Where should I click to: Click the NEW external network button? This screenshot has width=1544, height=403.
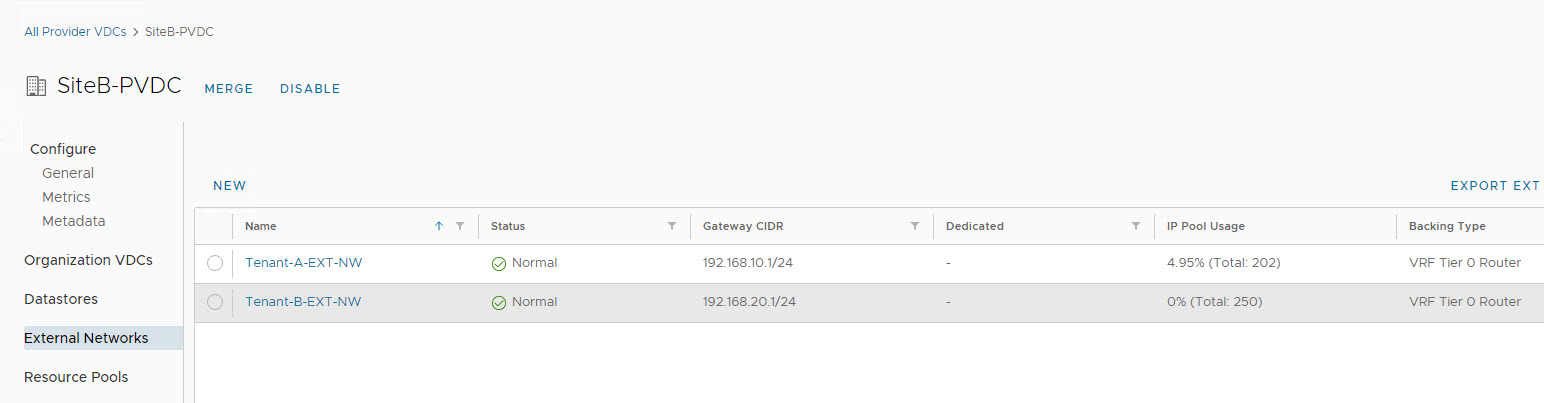229,186
